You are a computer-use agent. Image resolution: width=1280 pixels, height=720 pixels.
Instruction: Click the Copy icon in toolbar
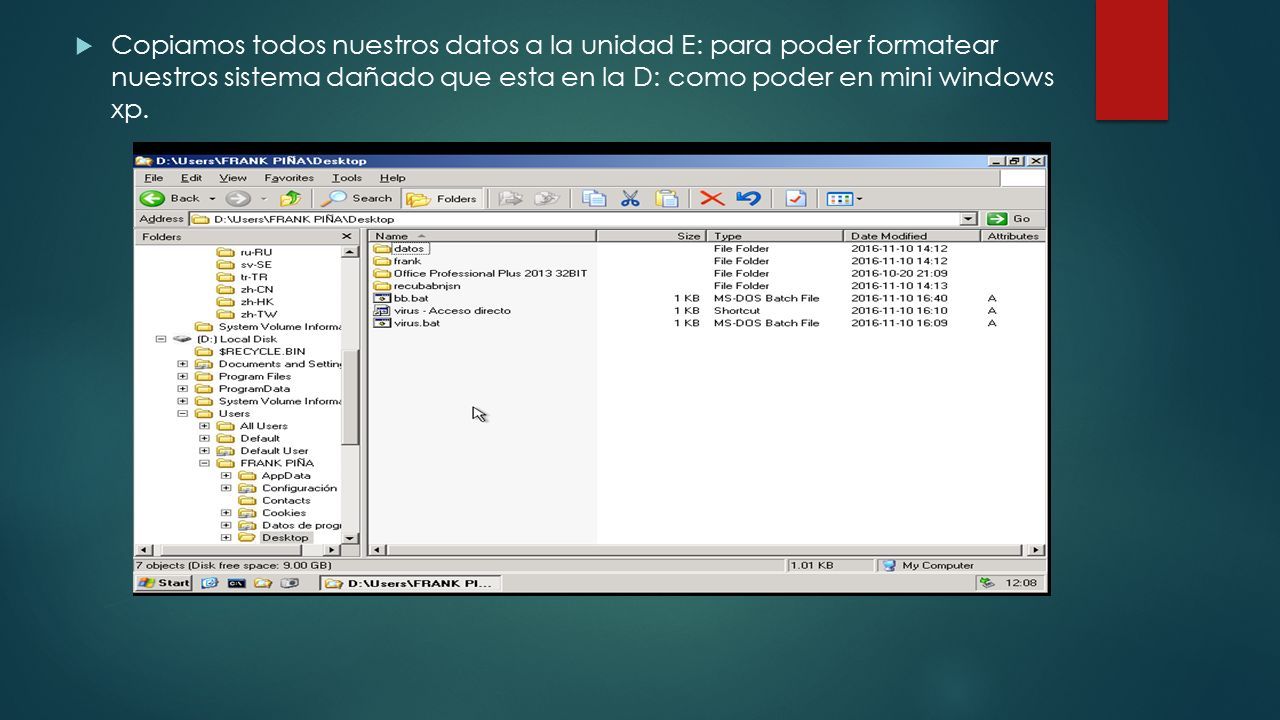pos(595,198)
